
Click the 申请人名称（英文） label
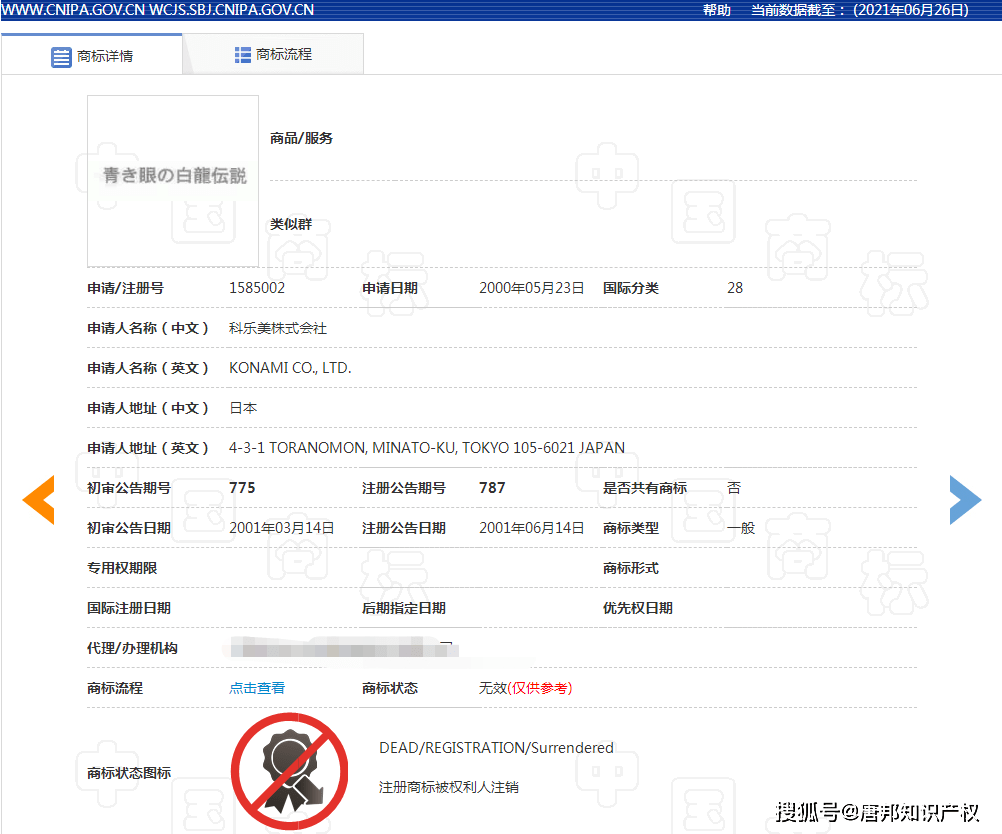[x=148, y=368]
